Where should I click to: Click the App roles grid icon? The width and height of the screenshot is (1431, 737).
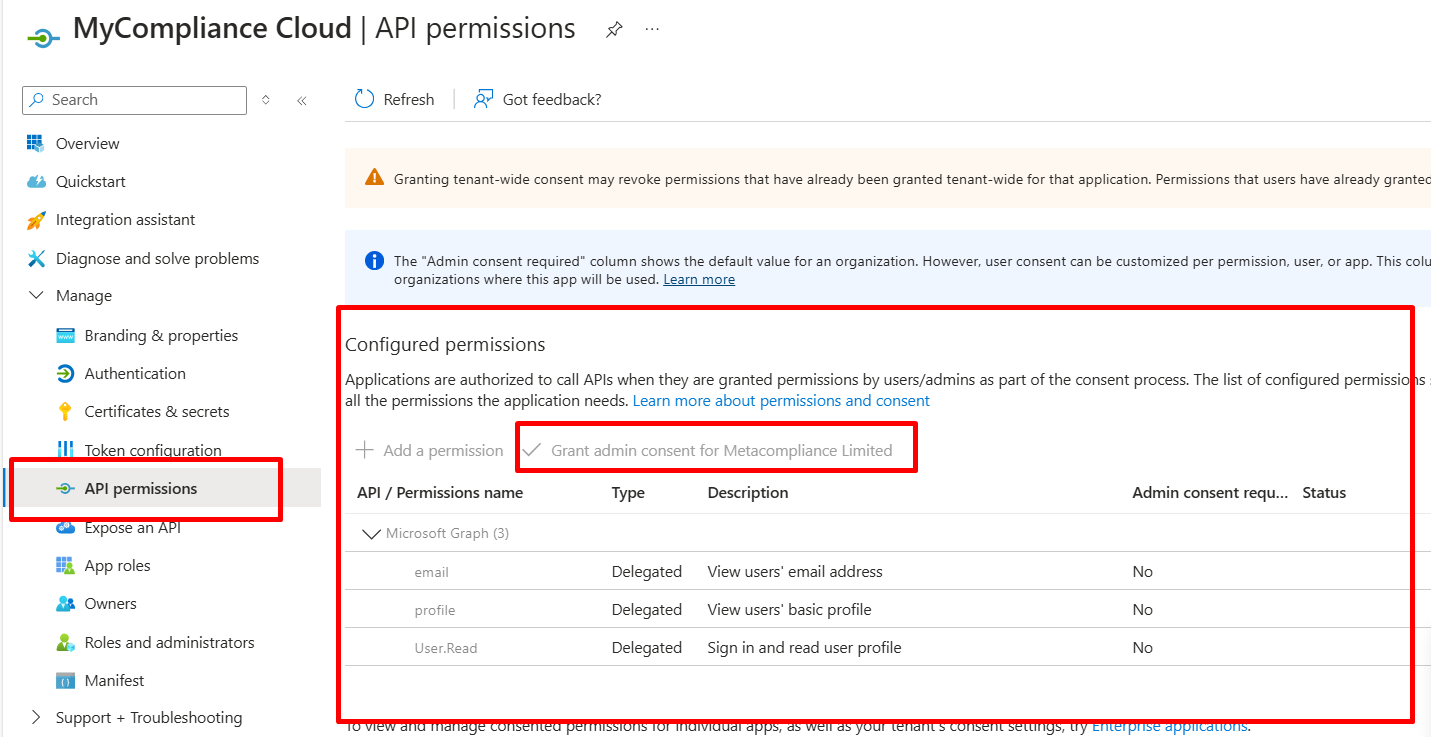point(65,565)
